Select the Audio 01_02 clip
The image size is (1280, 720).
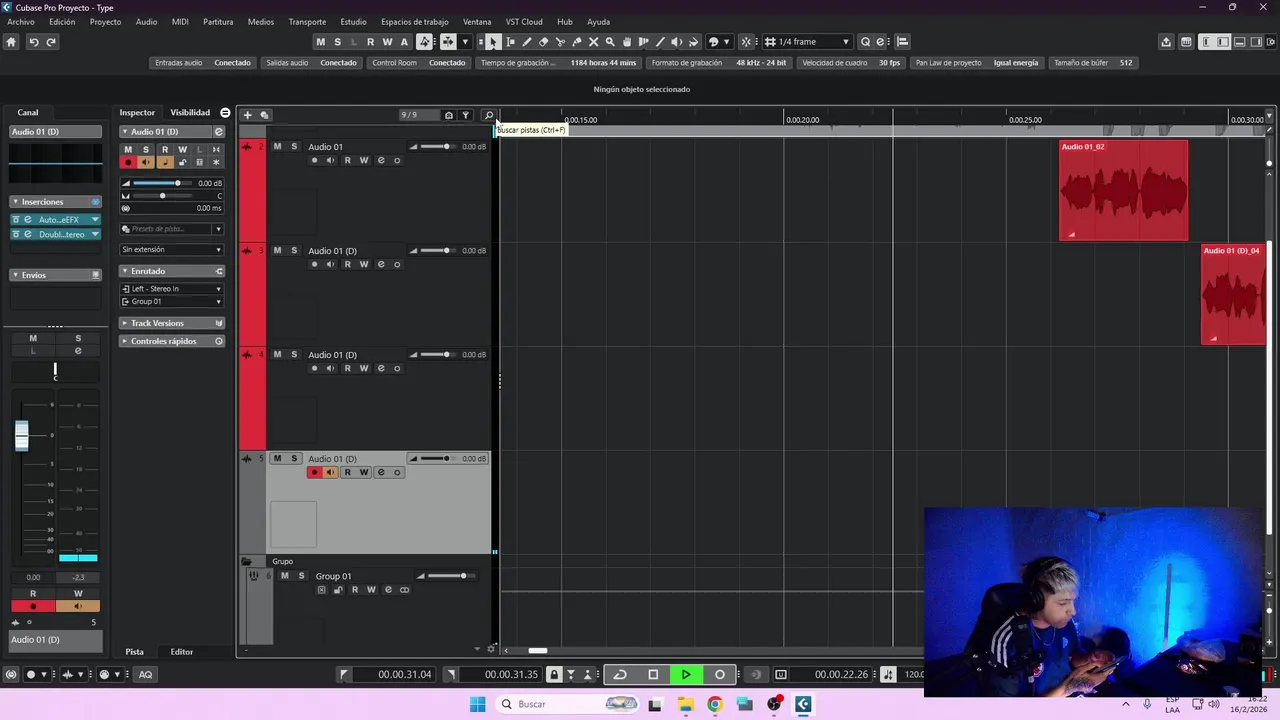(x=1124, y=190)
